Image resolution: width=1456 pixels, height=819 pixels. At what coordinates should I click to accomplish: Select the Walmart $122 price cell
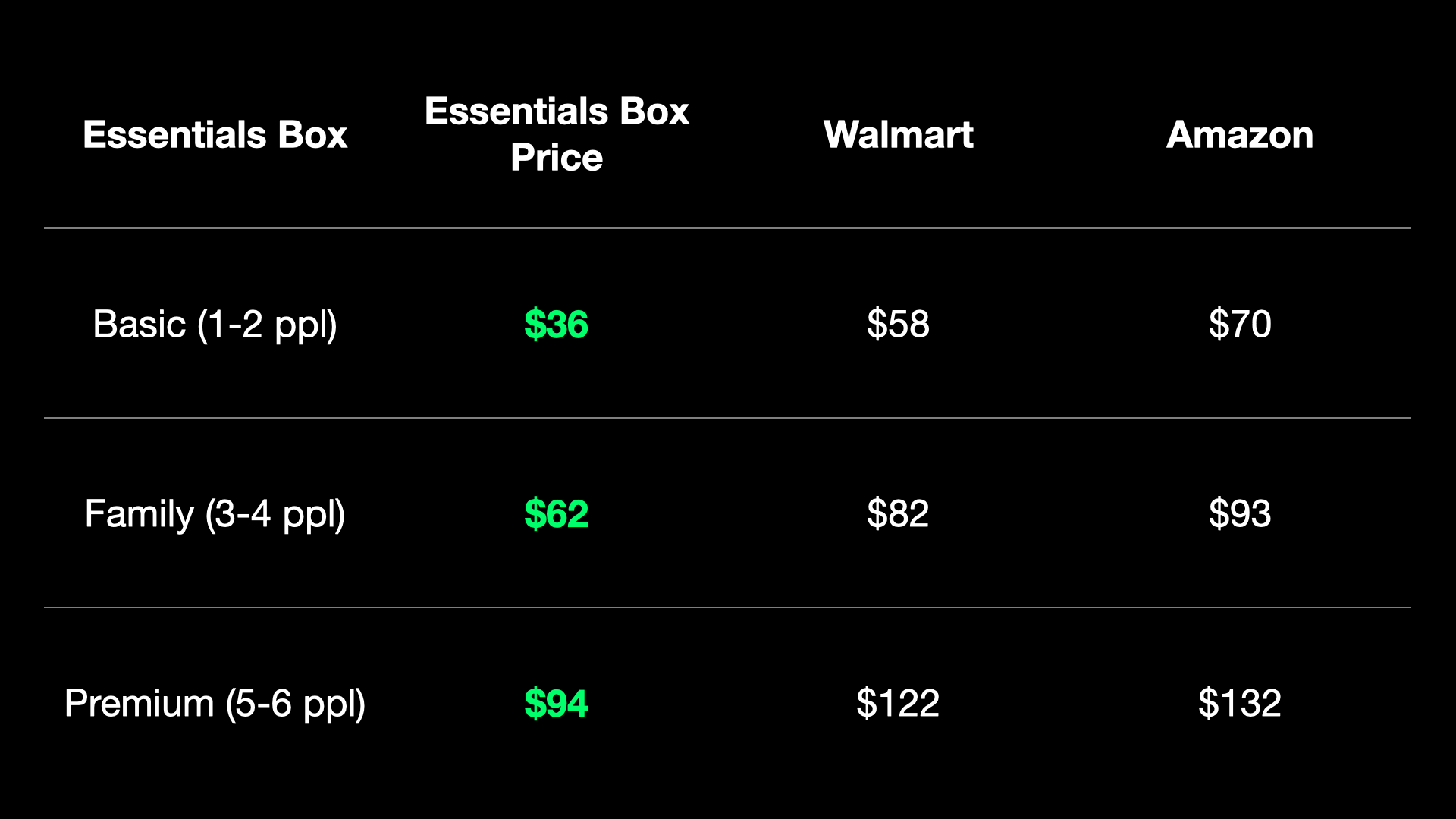[898, 704]
